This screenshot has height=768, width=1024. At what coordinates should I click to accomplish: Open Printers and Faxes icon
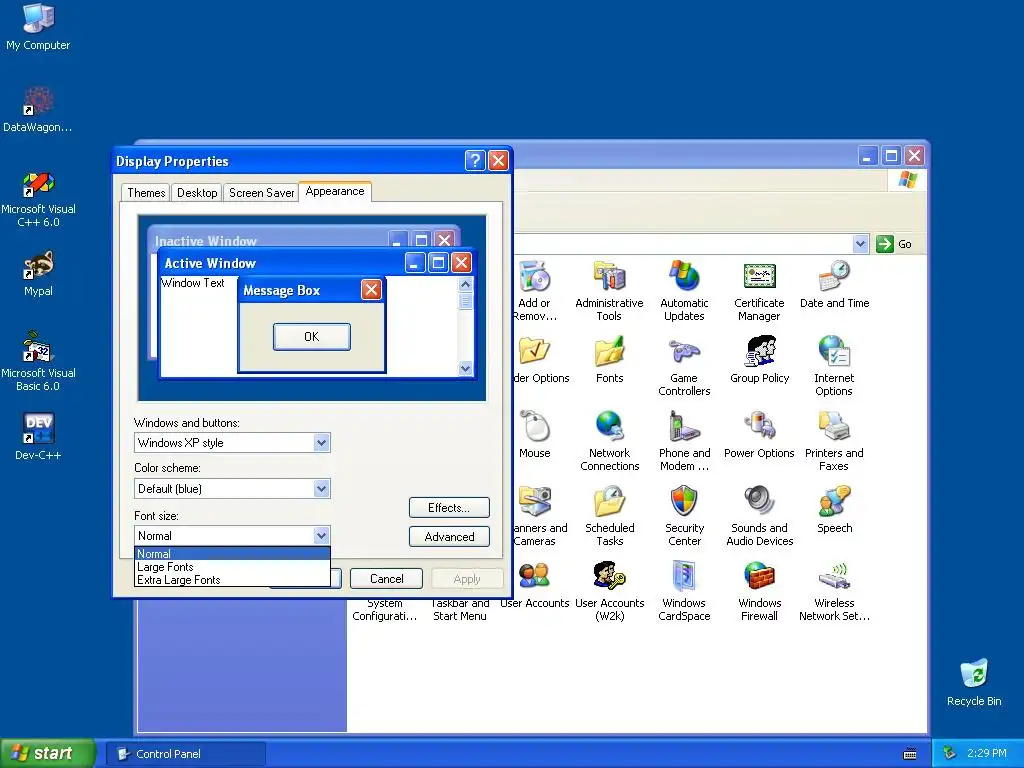coord(834,441)
